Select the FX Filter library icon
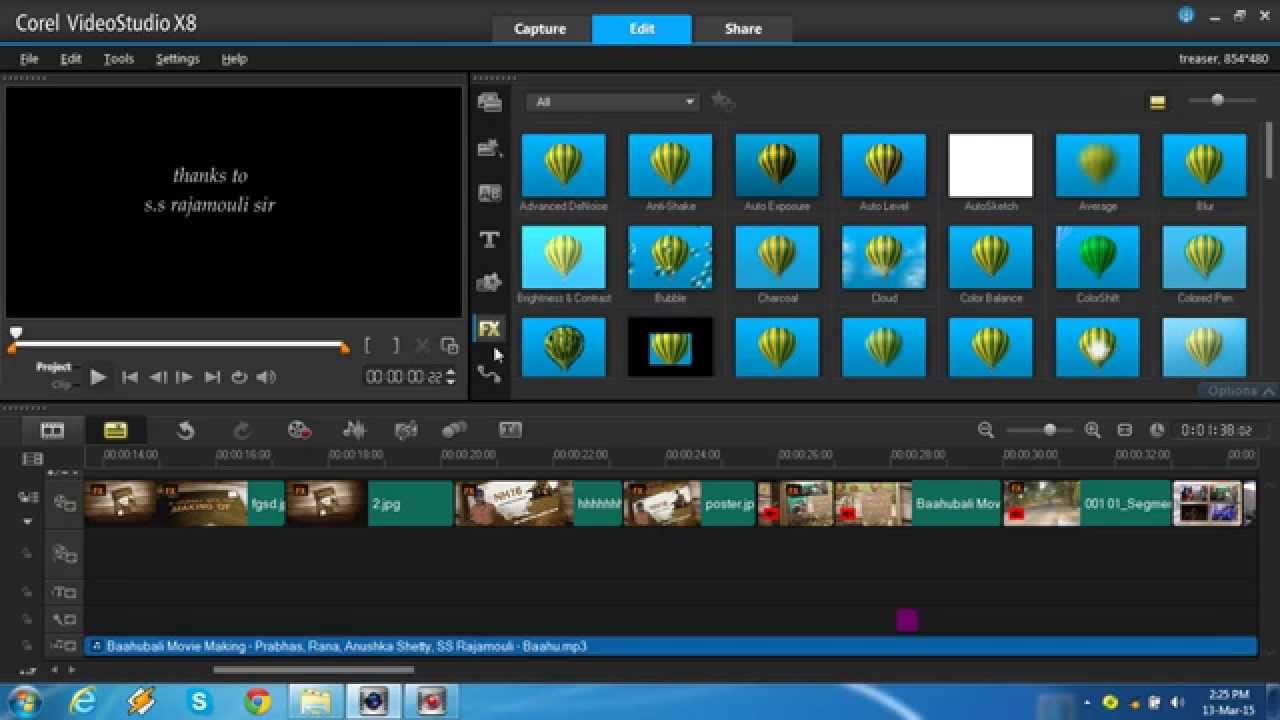 (489, 328)
